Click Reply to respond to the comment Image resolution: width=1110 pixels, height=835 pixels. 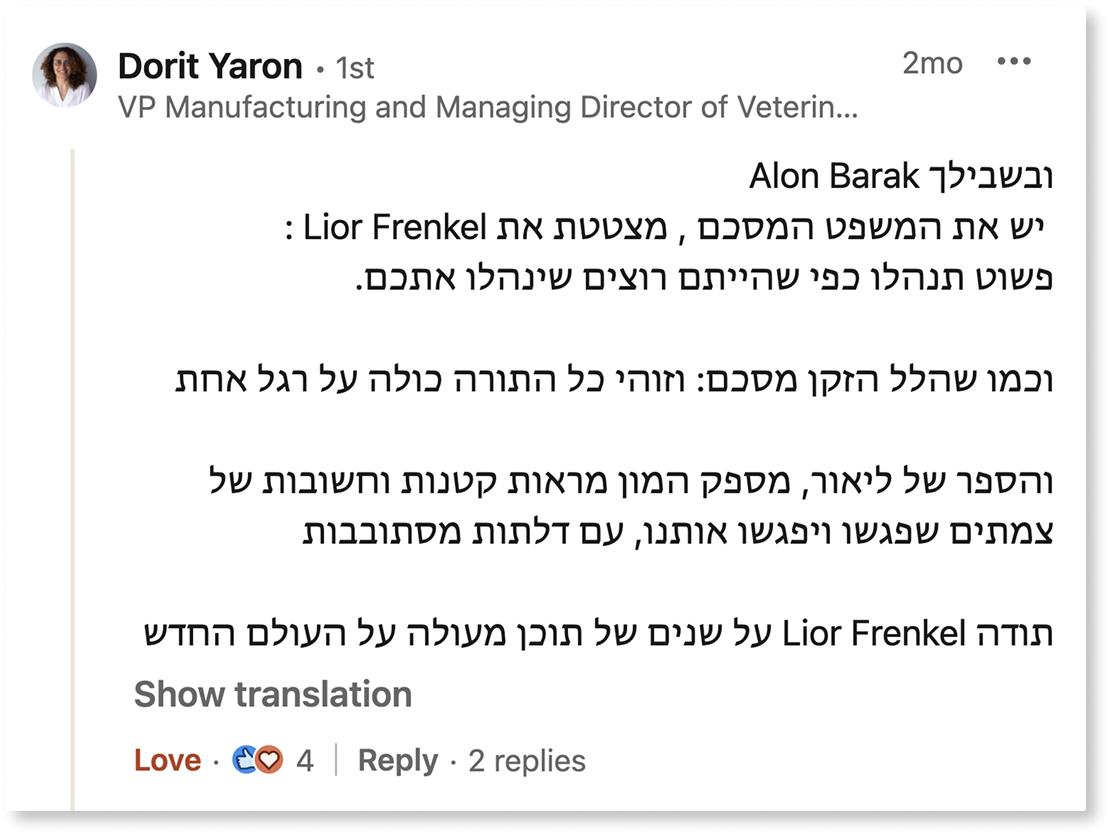[x=398, y=761]
